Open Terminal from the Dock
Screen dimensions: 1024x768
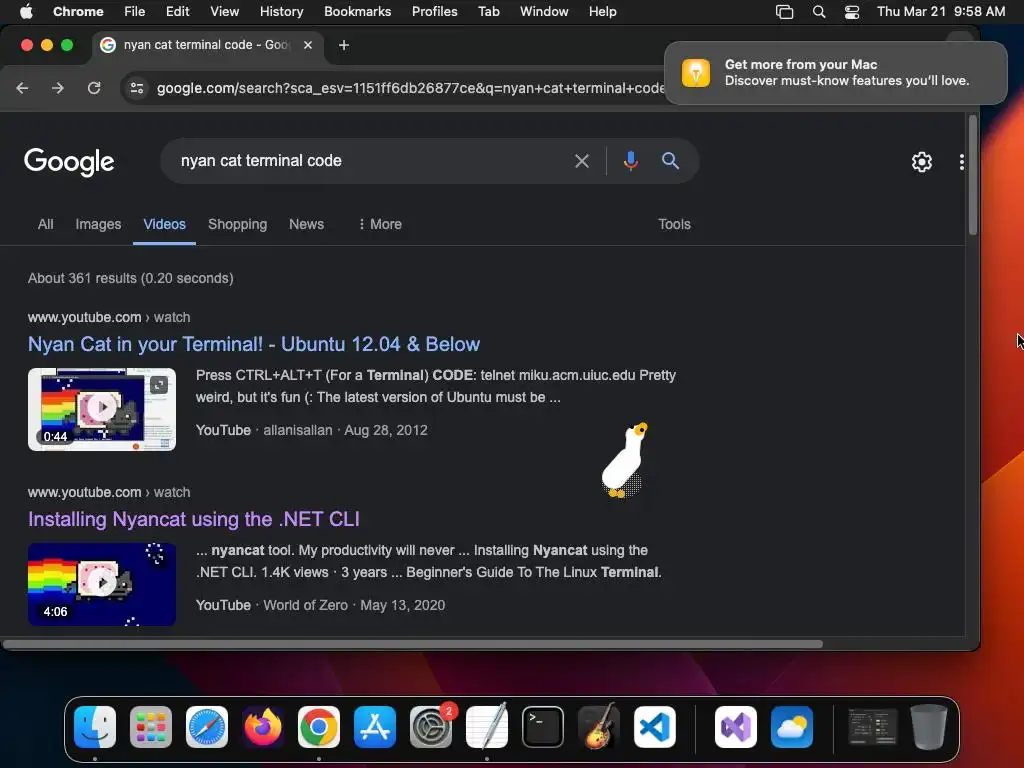(543, 727)
